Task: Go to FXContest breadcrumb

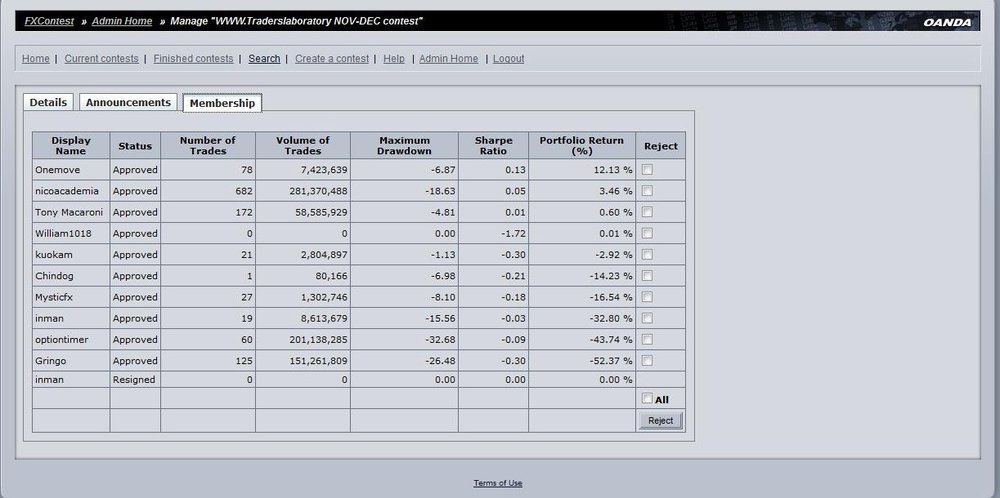Action: [50, 21]
